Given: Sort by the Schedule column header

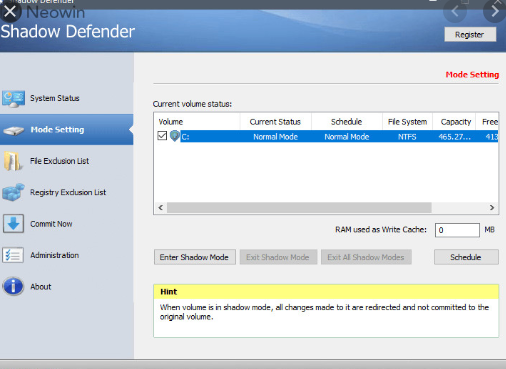Looking at the screenshot, I should click(x=347, y=122).
